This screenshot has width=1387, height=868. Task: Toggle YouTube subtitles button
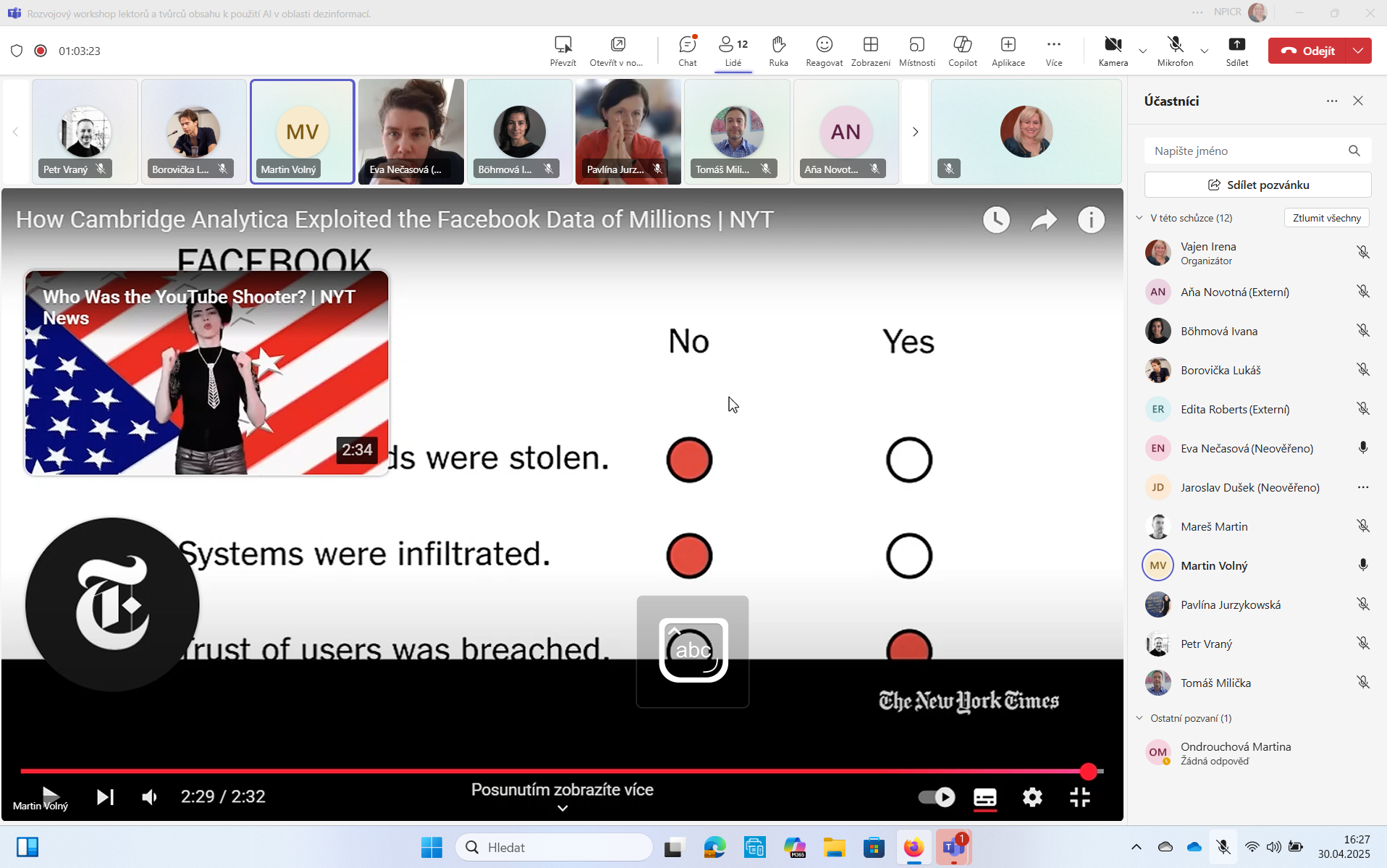coord(985,797)
